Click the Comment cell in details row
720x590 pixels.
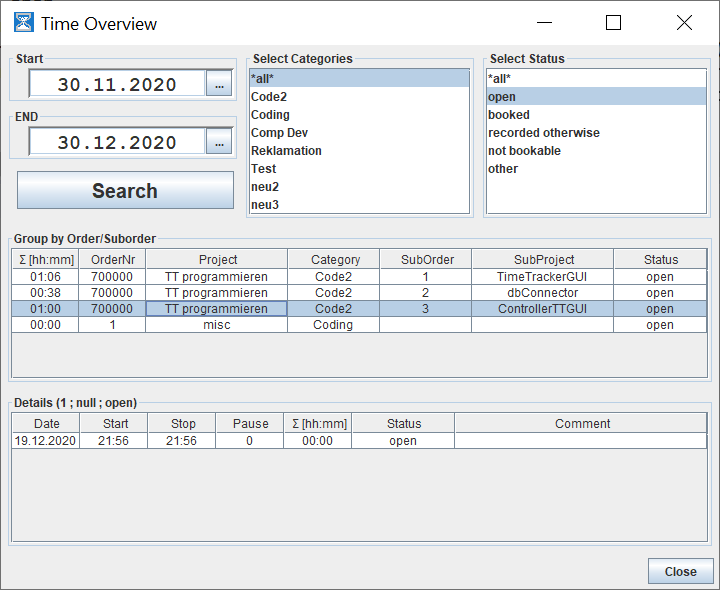[x=581, y=441]
